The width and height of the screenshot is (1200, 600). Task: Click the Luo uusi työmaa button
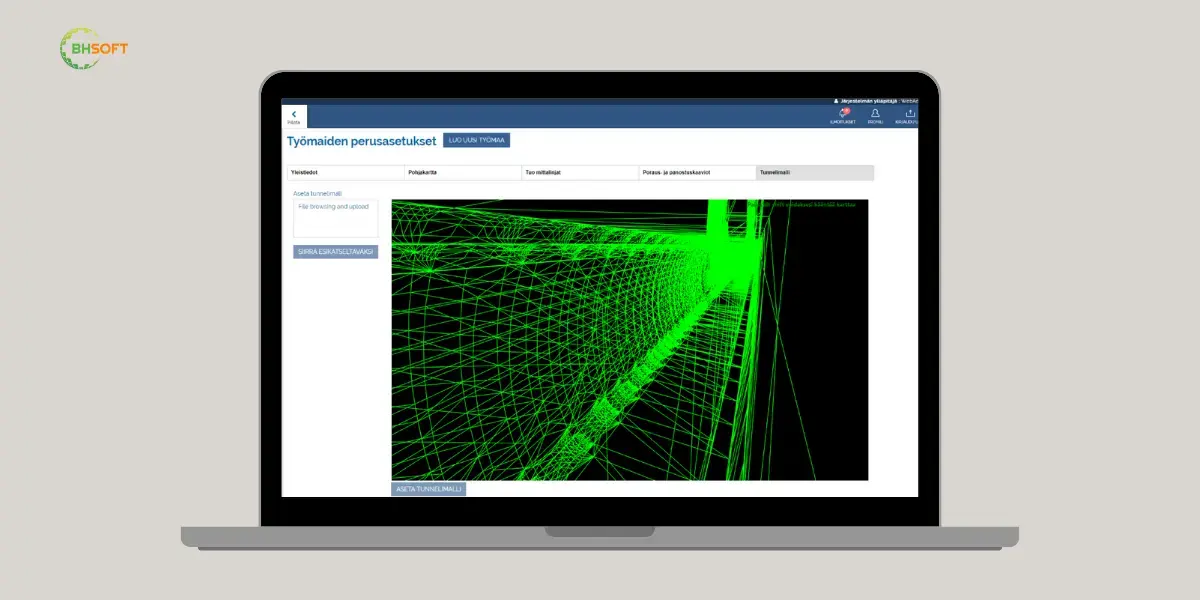(477, 140)
